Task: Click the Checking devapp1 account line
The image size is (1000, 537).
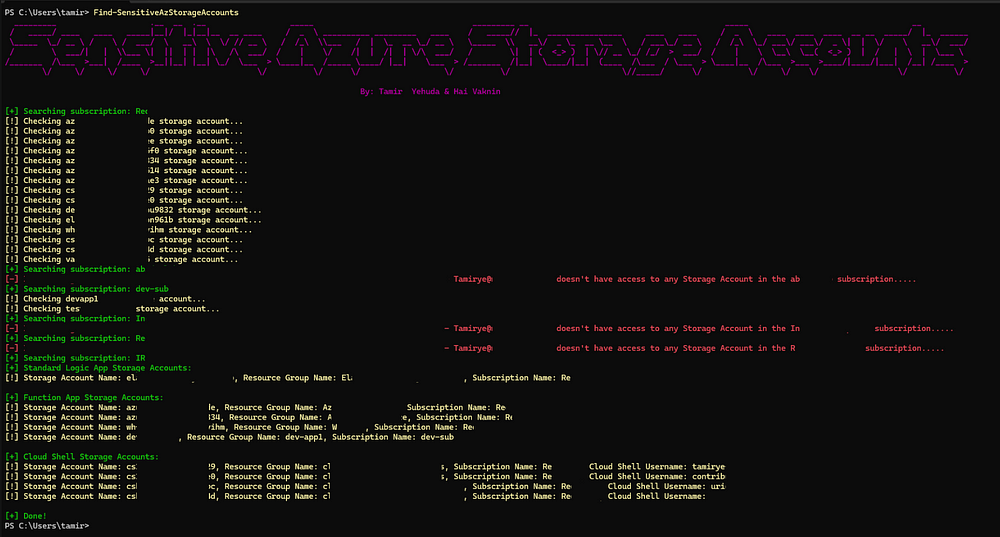Action: tap(114, 299)
